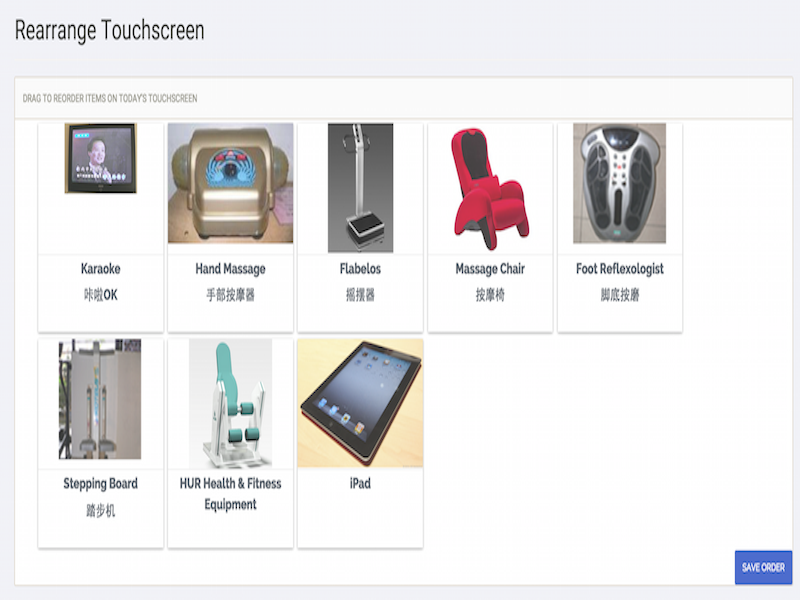Select the Hand Massage machine image
Viewport: 800px width, 600px height.
pyautogui.click(x=231, y=183)
